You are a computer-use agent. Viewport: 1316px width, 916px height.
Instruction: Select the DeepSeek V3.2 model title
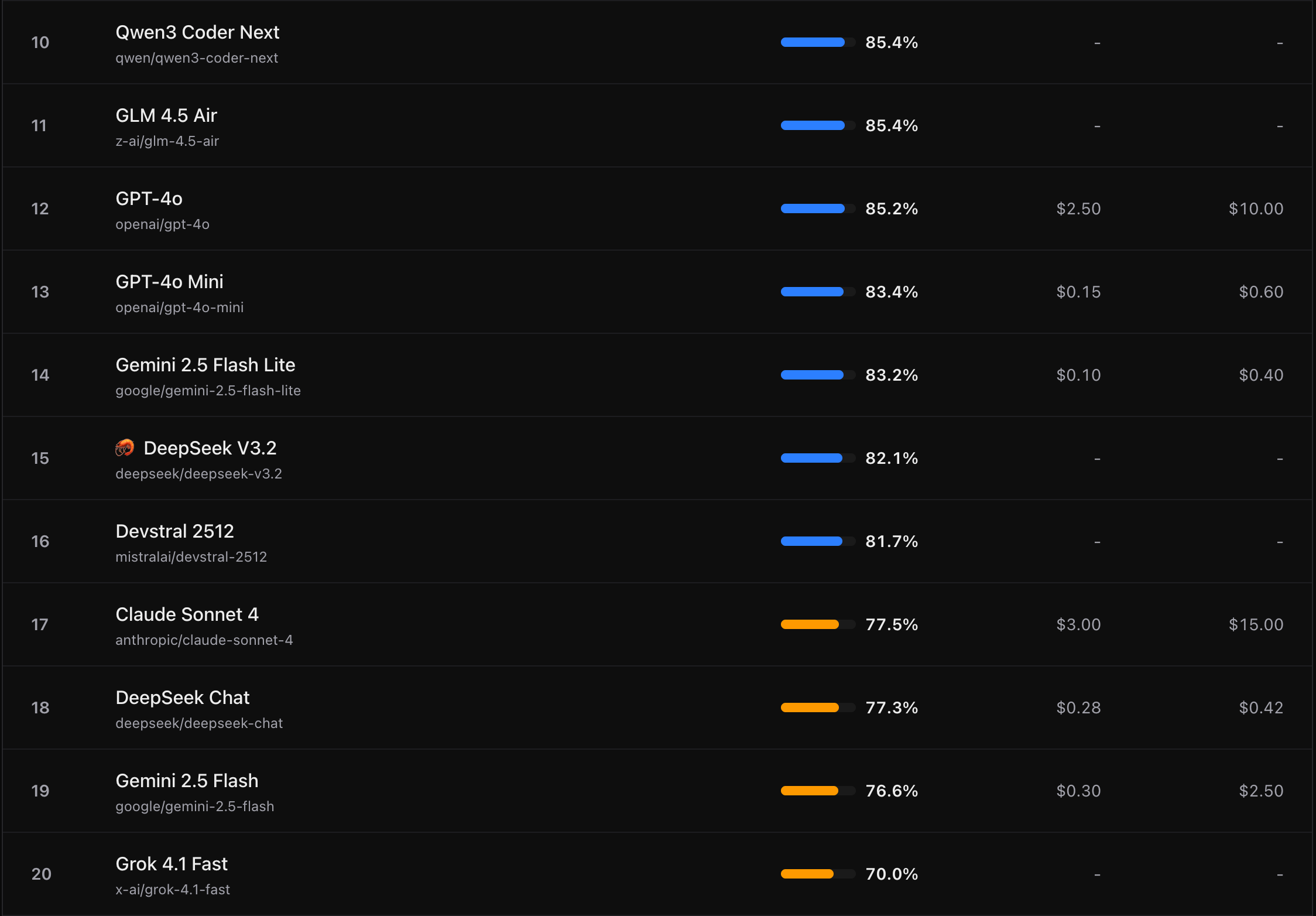point(210,449)
